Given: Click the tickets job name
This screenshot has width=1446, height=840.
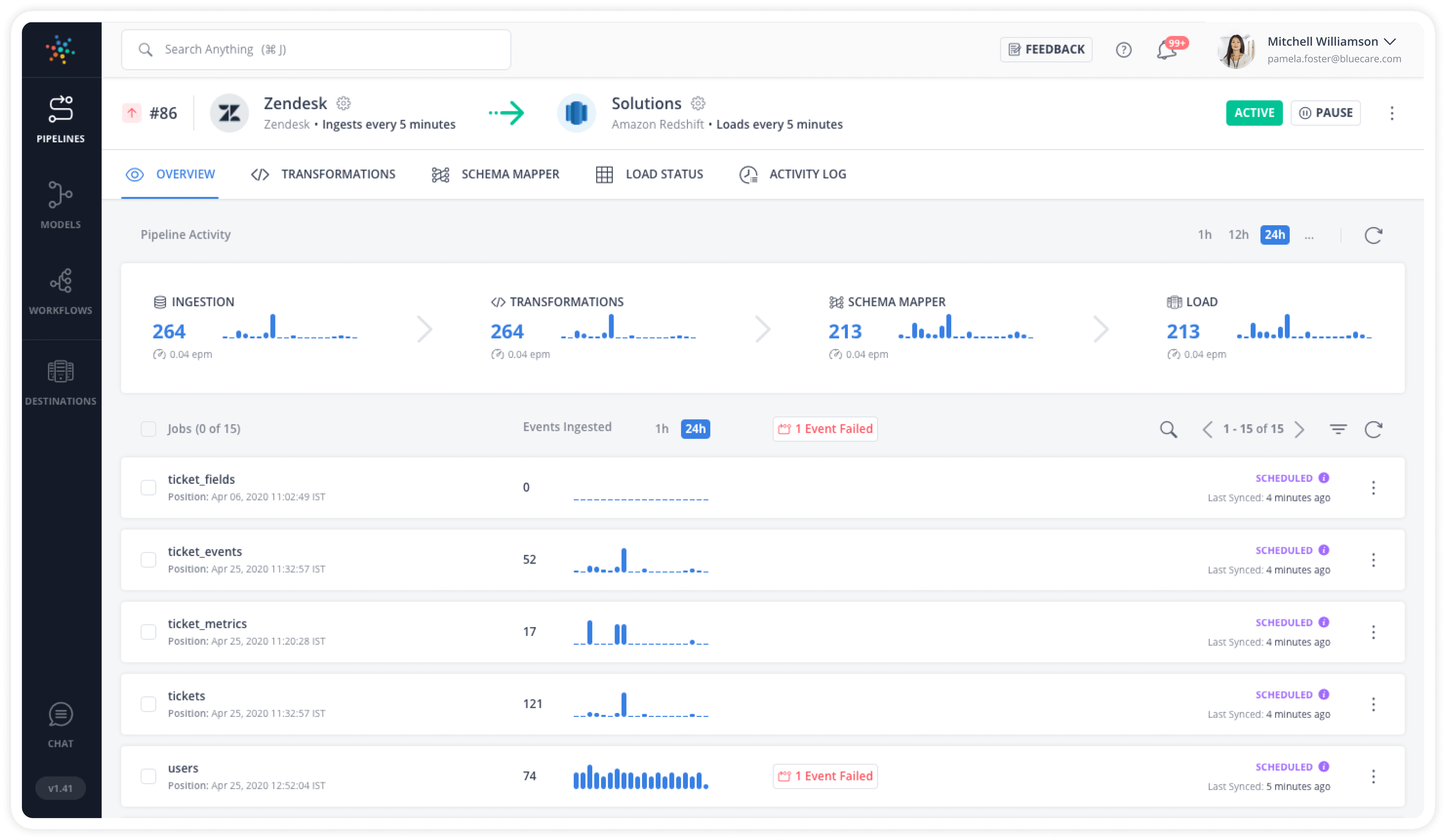Looking at the screenshot, I should 186,695.
